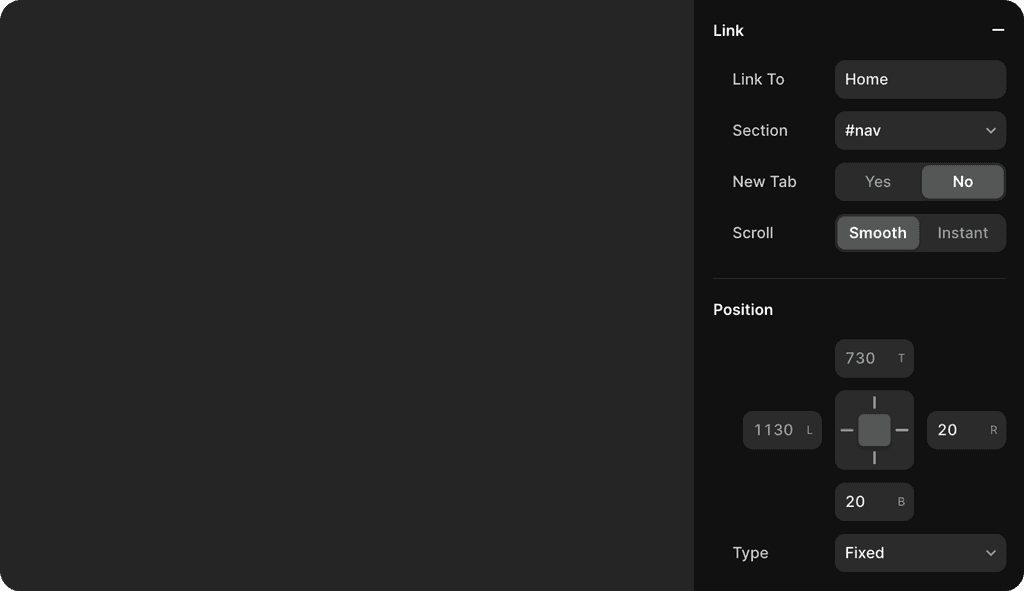Enable opening the link in a new tab

click(877, 182)
